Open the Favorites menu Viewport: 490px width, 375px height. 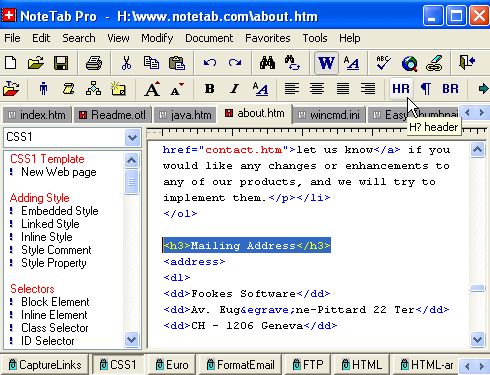(268, 38)
